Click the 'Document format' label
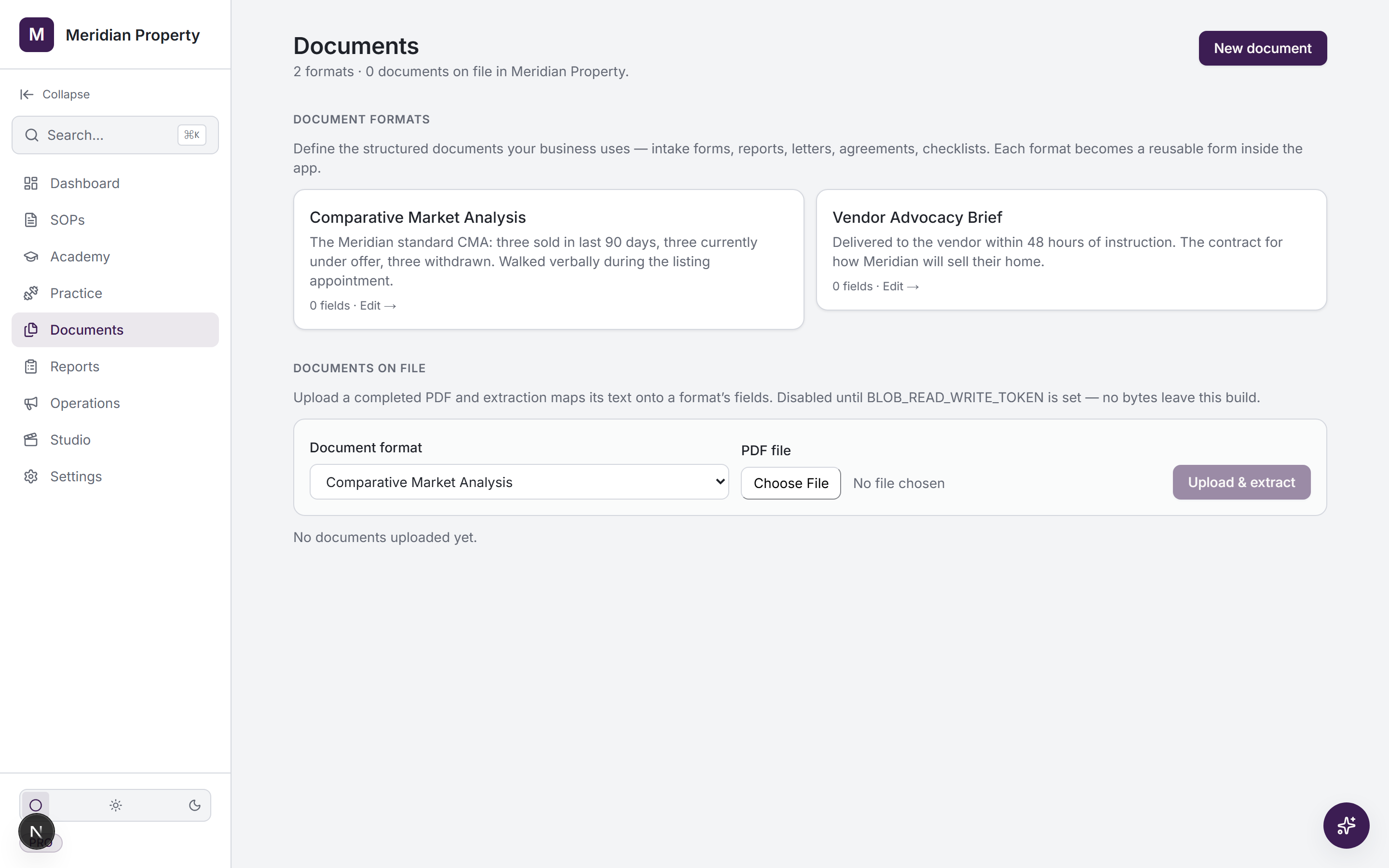 tap(366, 448)
